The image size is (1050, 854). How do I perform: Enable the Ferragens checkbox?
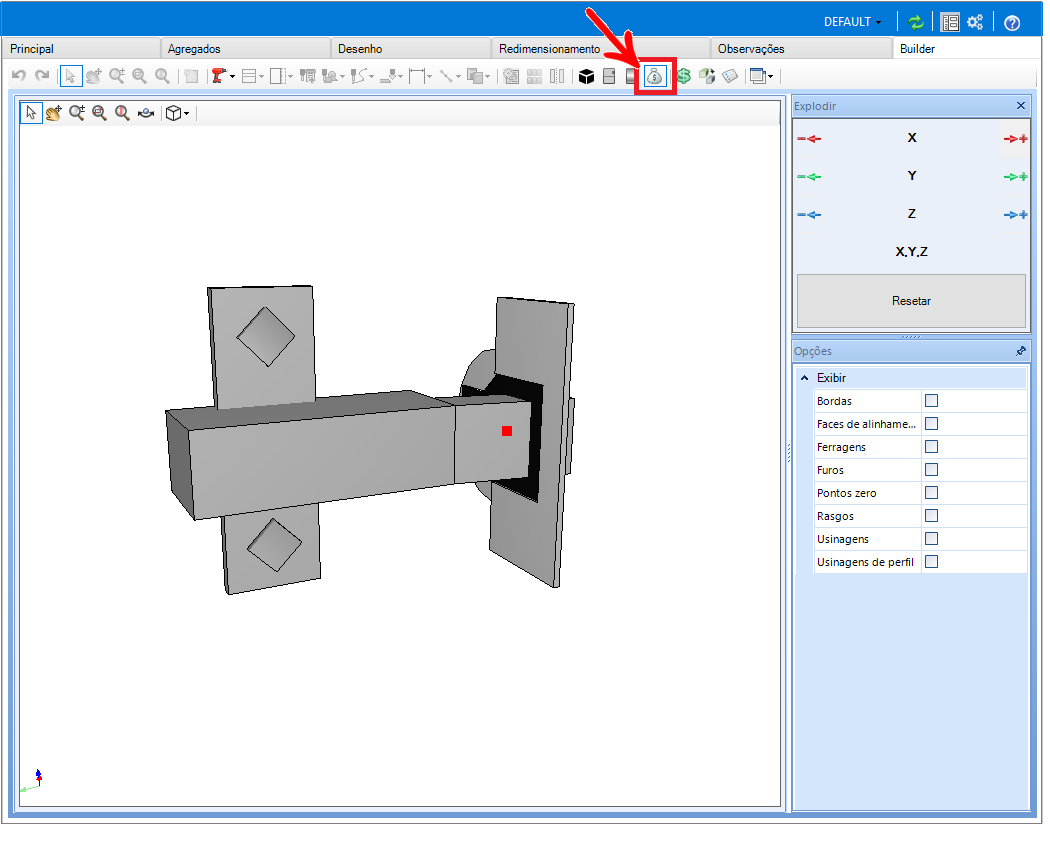click(x=931, y=447)
